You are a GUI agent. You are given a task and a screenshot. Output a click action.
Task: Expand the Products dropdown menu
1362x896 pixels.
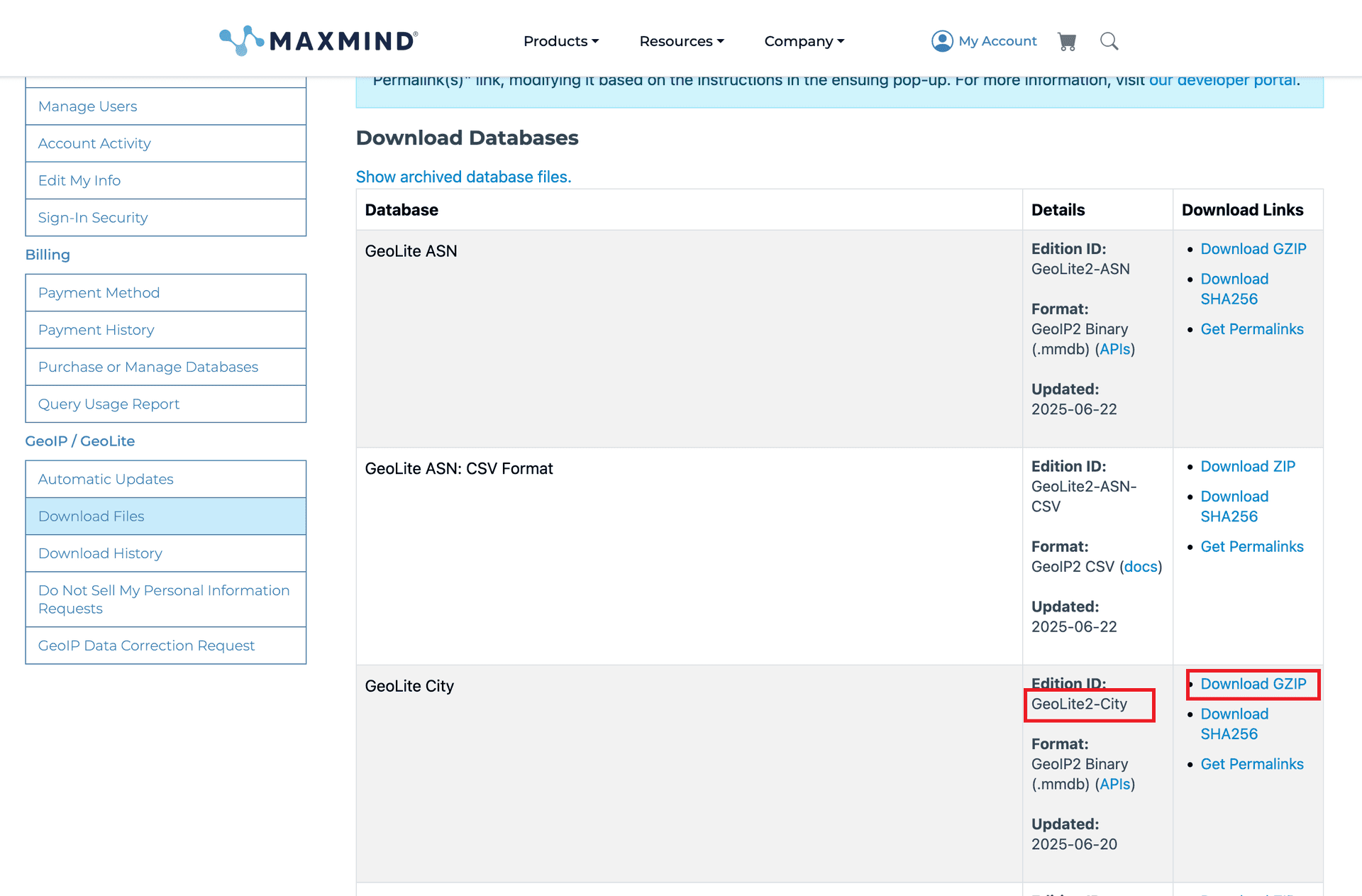point(560,41)
